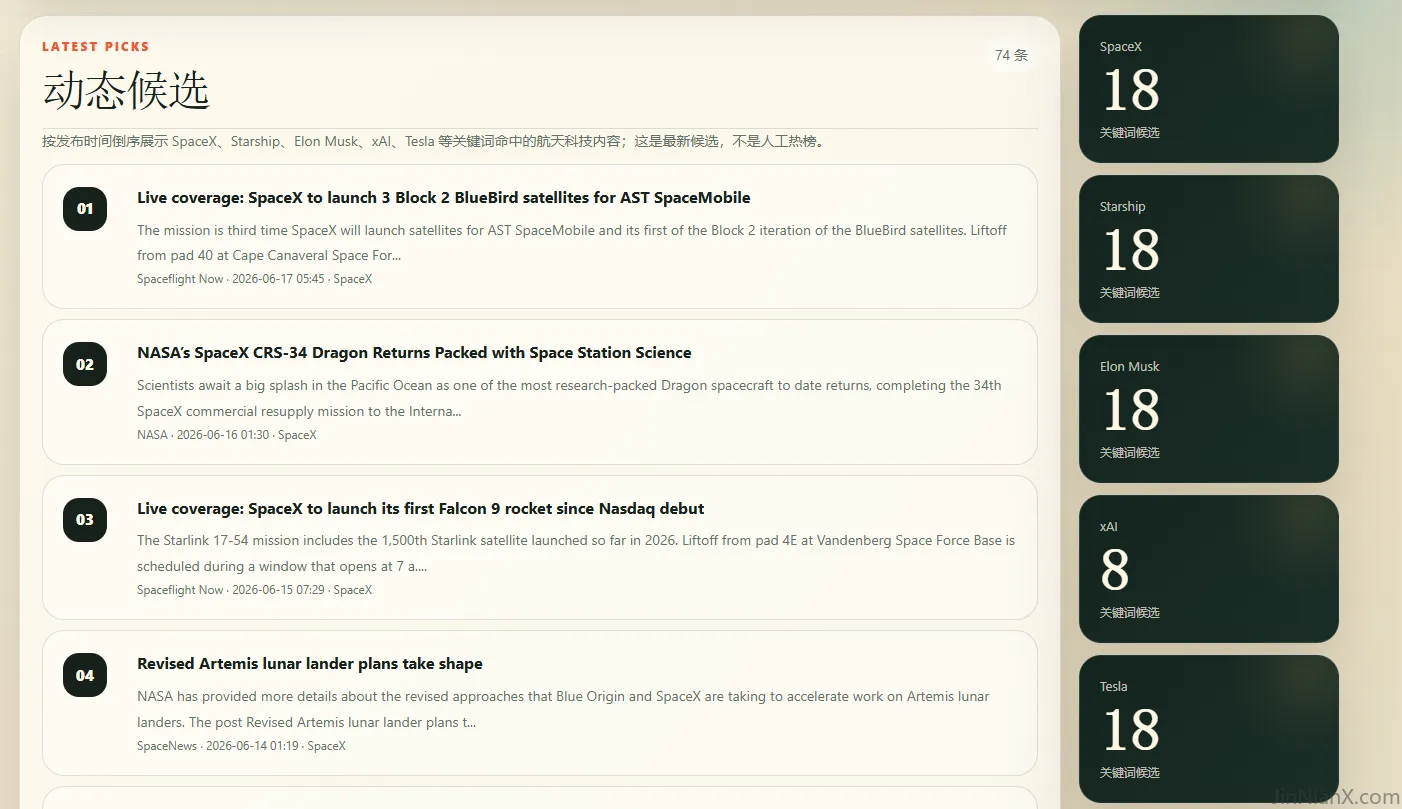Select the xAI keyword stat card
Screen dimensions: 1402x809
pos(1208,569)
